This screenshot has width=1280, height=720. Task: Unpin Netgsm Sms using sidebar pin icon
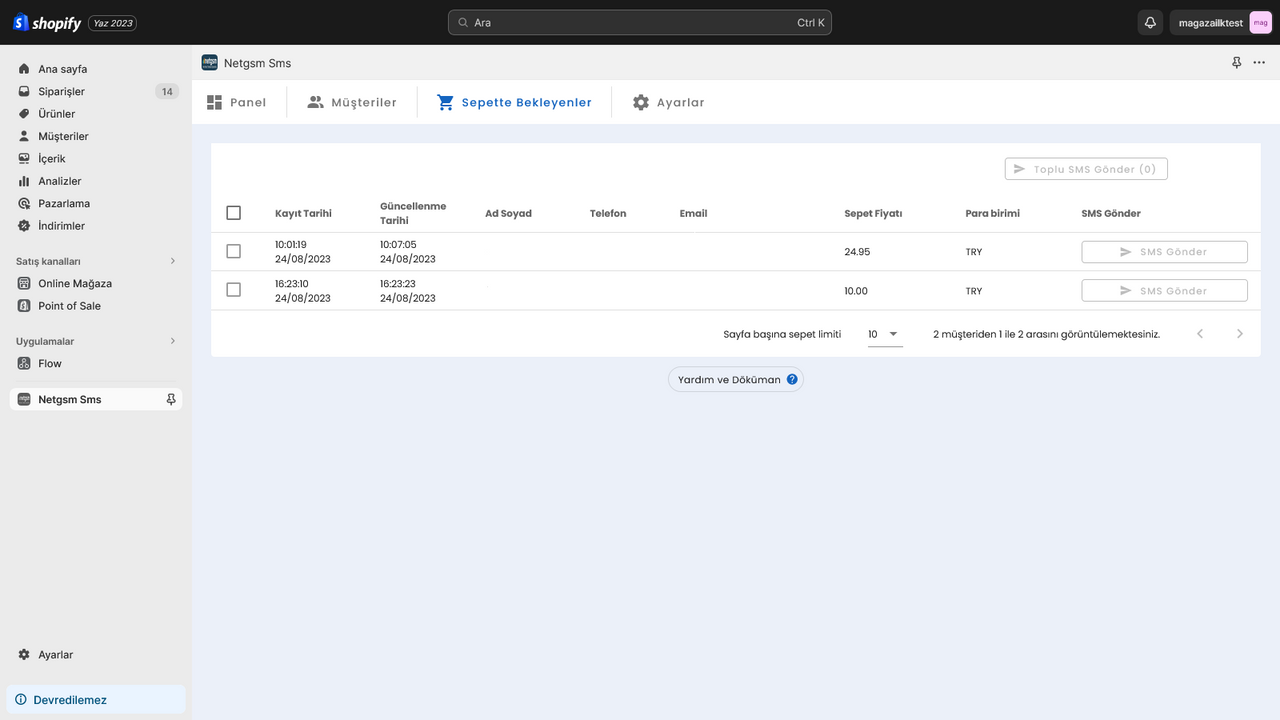pos(171,399)
